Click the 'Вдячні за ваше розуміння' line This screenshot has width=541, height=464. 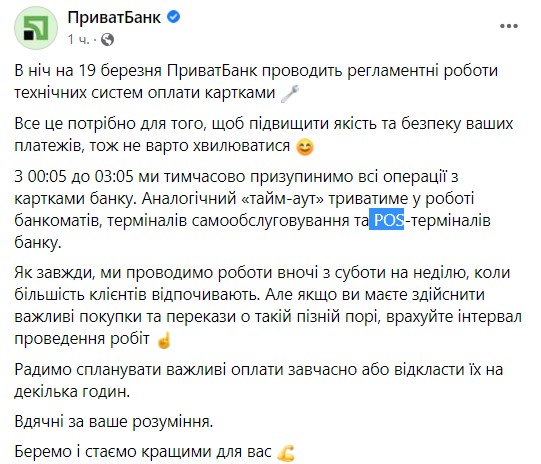[x=114, y=422]
